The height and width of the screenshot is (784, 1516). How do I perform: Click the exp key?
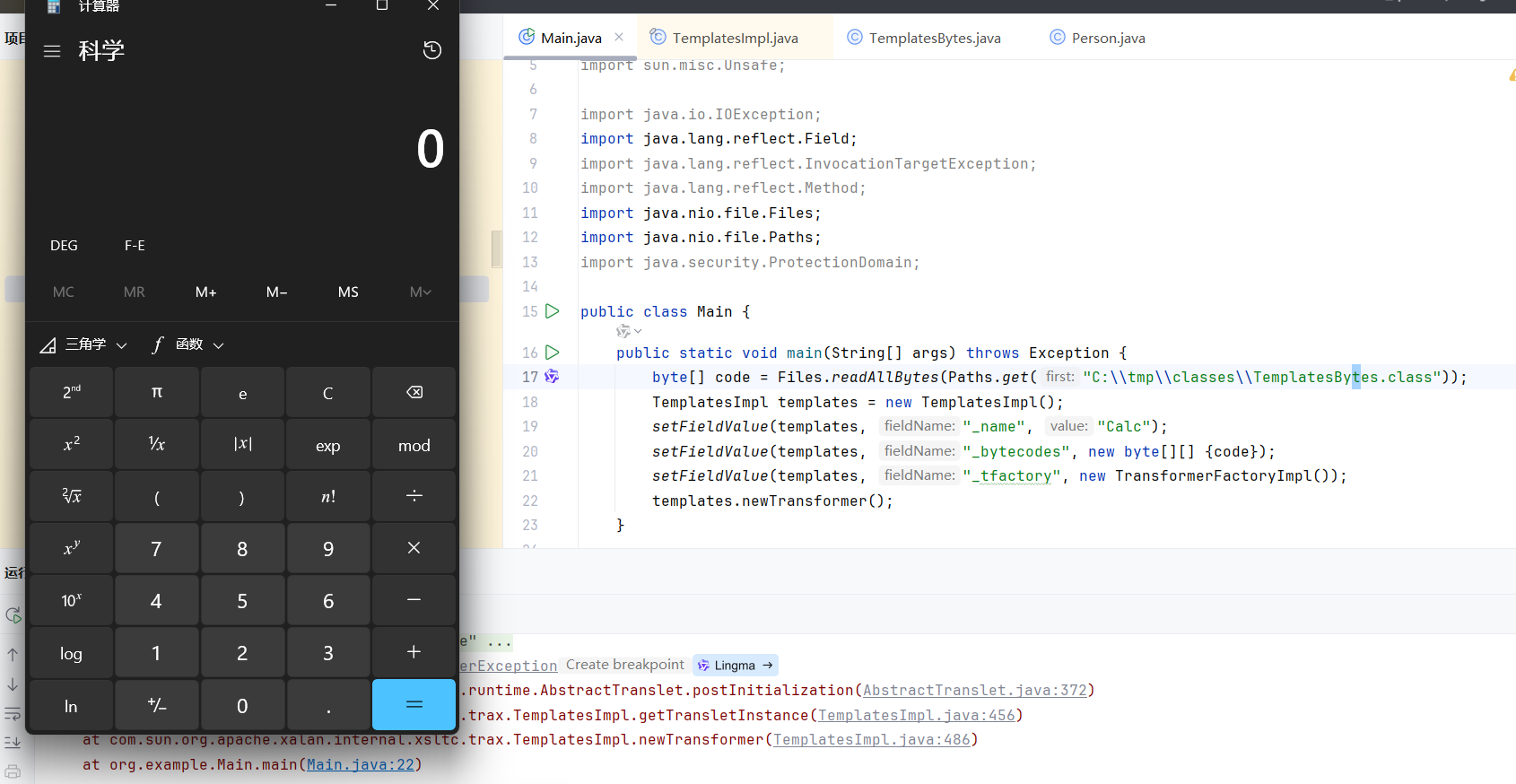(x=328, y=444)
